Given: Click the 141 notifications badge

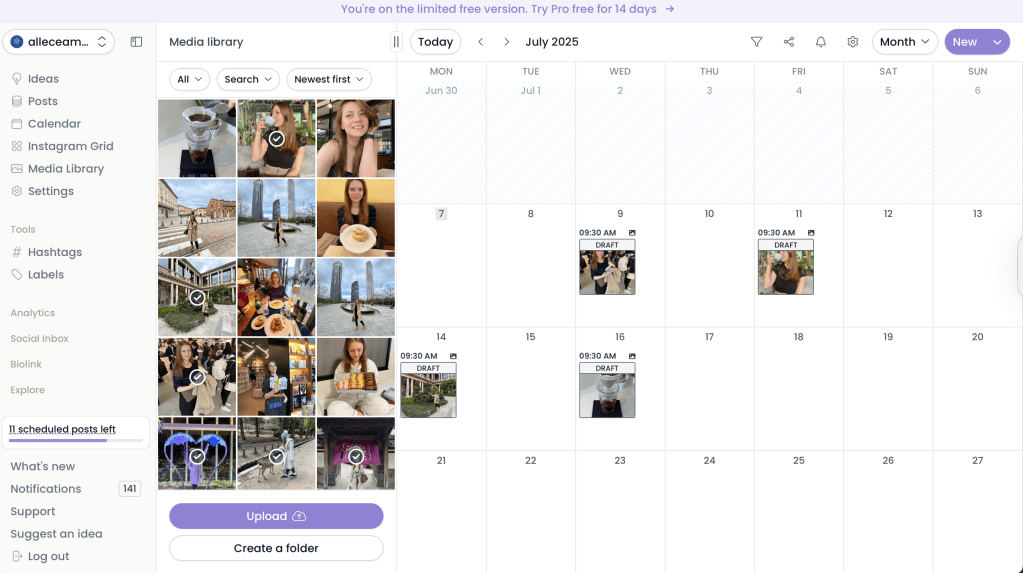Looking at the screenshot, I should click(130, 489).
